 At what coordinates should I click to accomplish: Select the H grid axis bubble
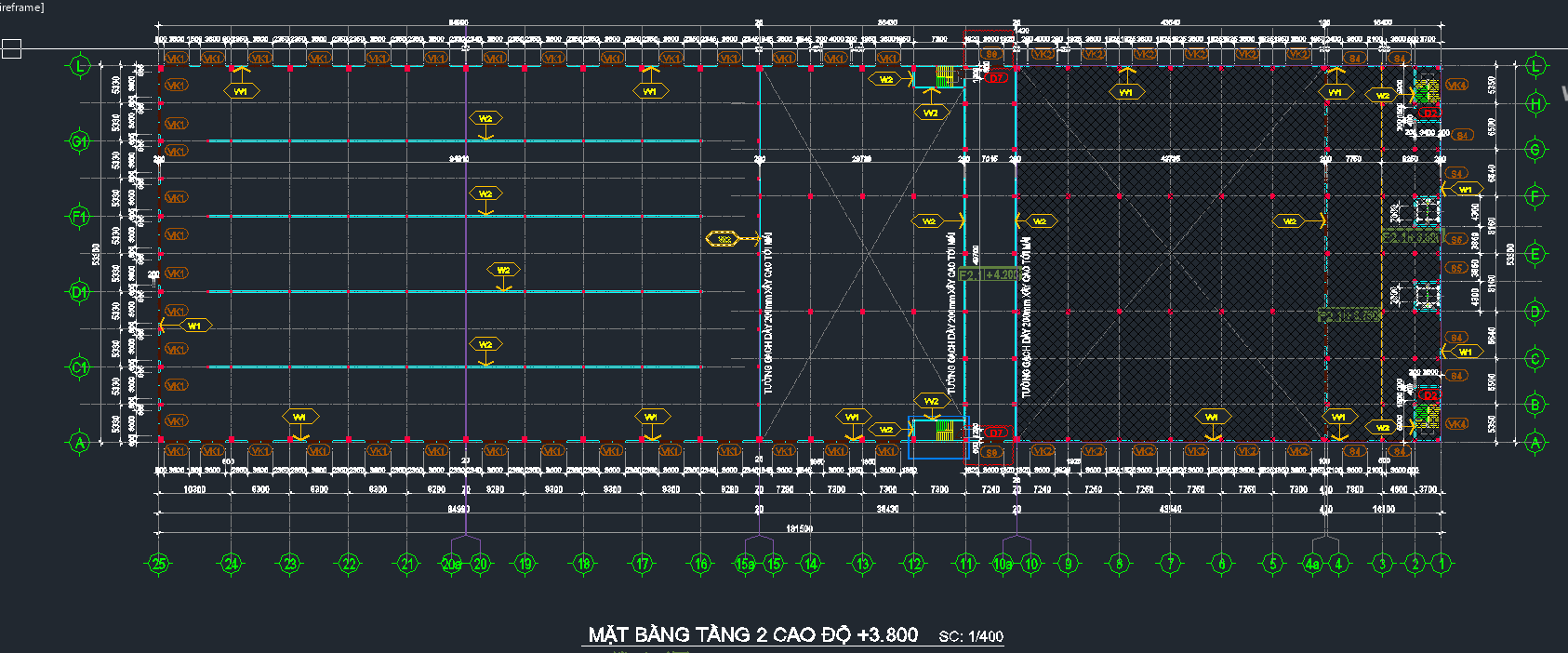coord(1535,104)
